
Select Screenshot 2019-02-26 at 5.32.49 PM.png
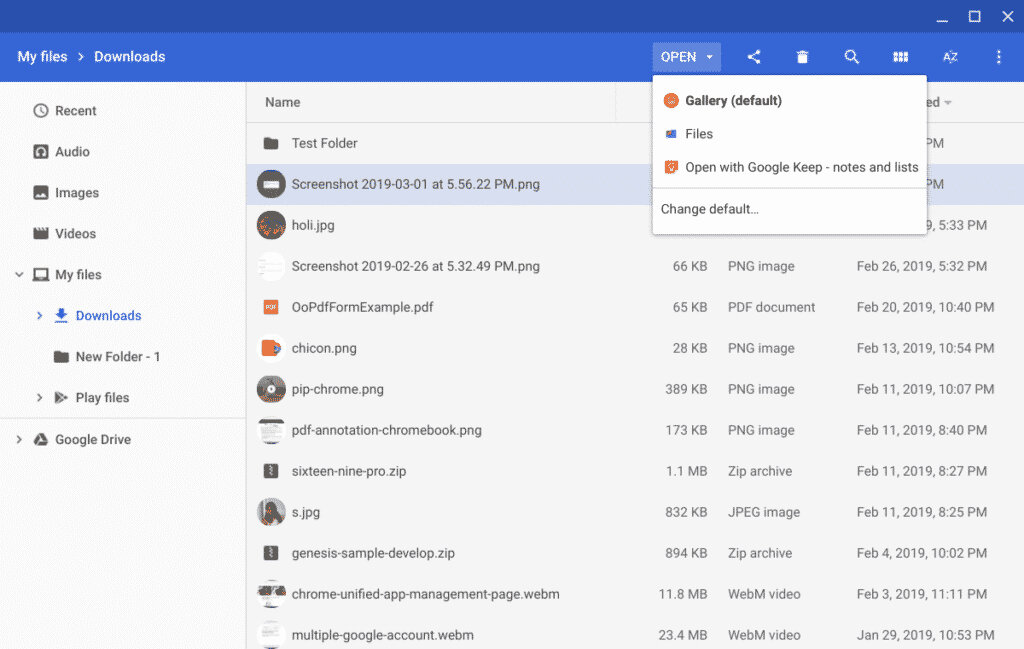coord(415,266)
